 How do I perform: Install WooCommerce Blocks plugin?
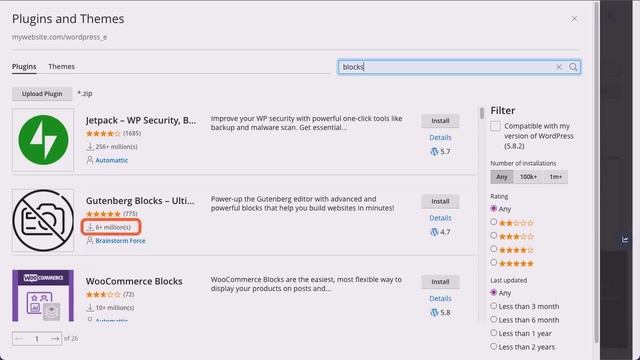tap(440, 282)
